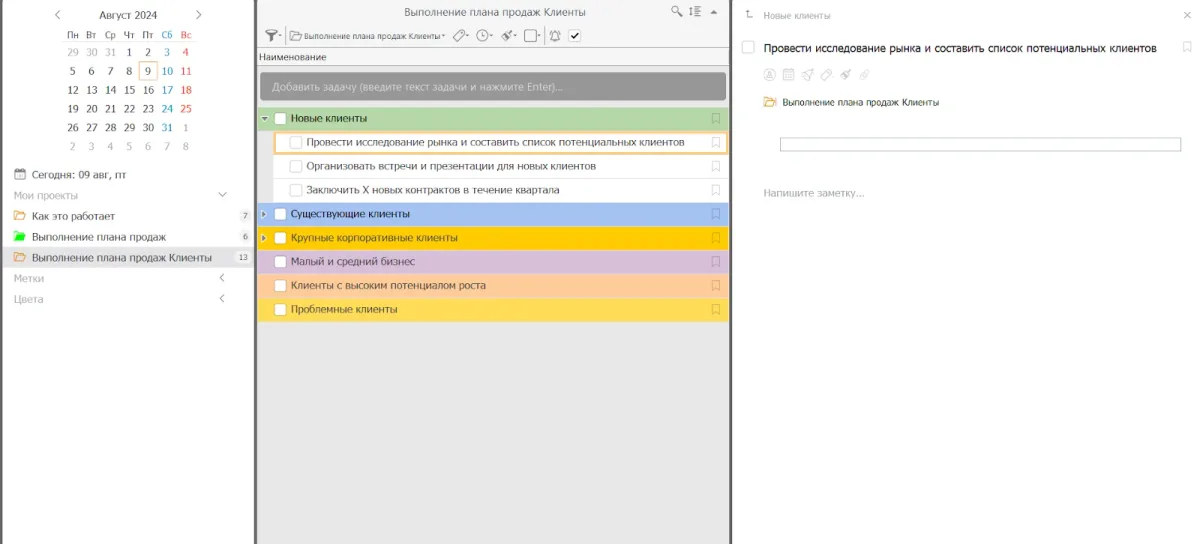Collapse the 'Мои проекты' section
Image resolution: width=1200 pixels, height=544 pixels.
pyautogui.click(x=222, y=195)
